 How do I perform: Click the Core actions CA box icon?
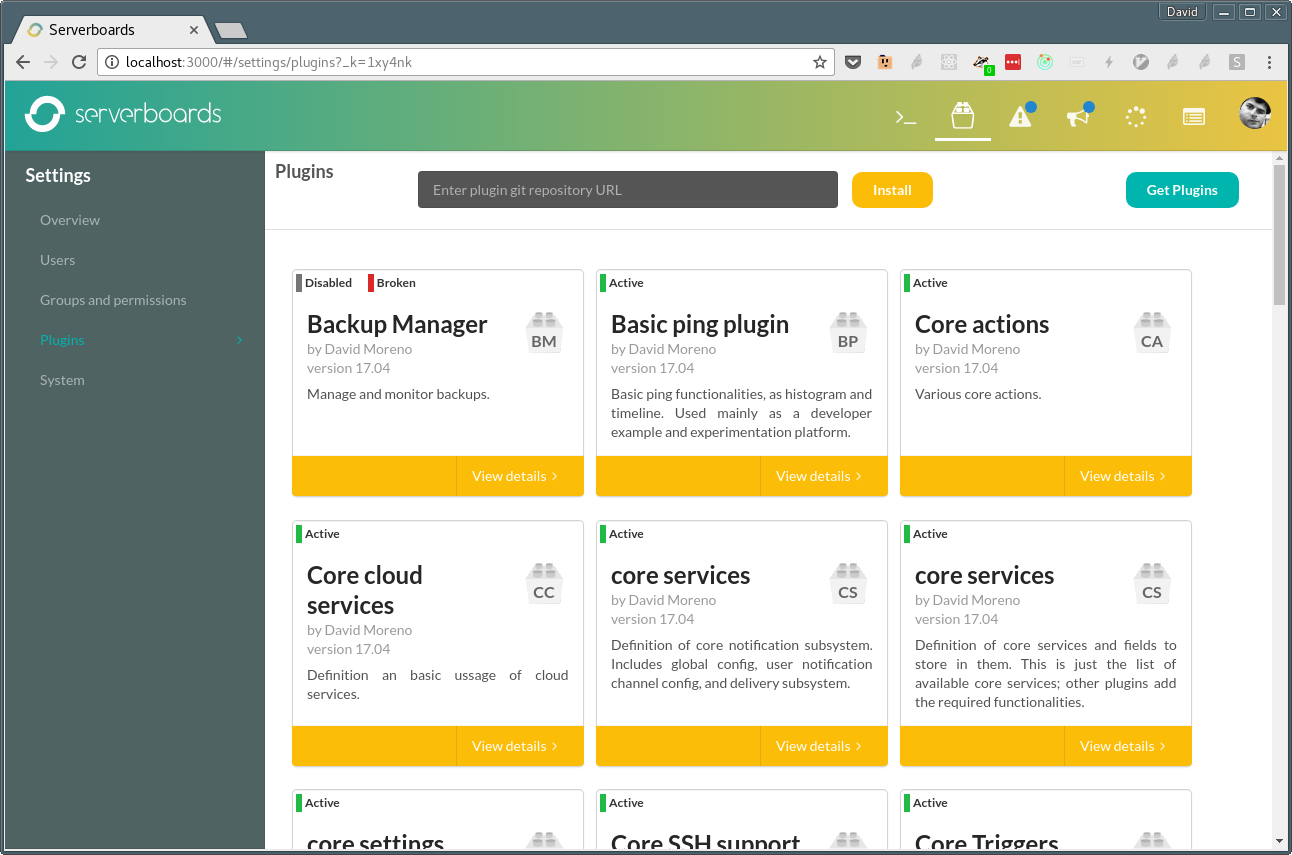[1152, 333]
